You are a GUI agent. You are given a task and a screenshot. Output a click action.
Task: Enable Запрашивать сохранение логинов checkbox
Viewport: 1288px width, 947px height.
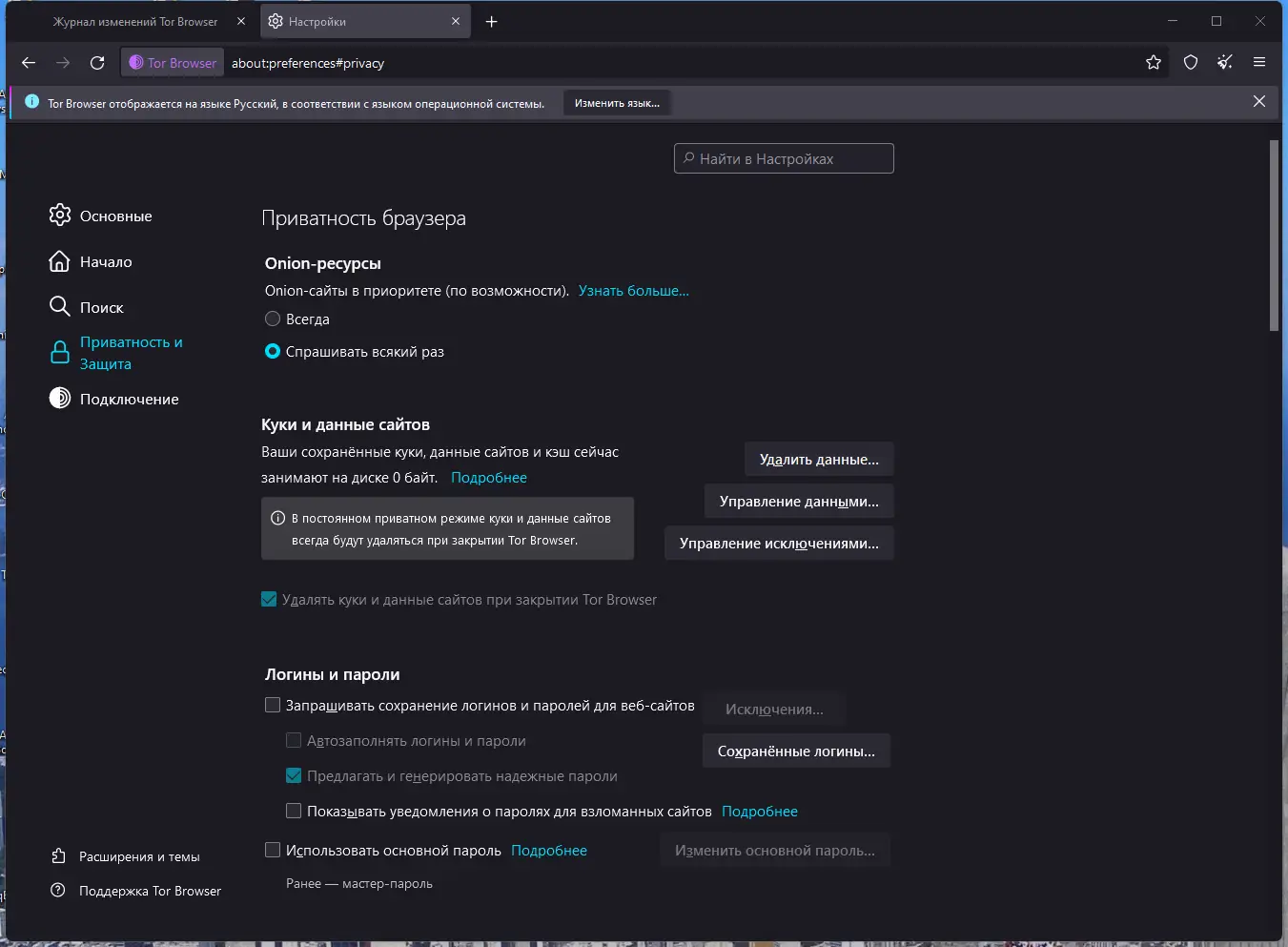point(273,706)
